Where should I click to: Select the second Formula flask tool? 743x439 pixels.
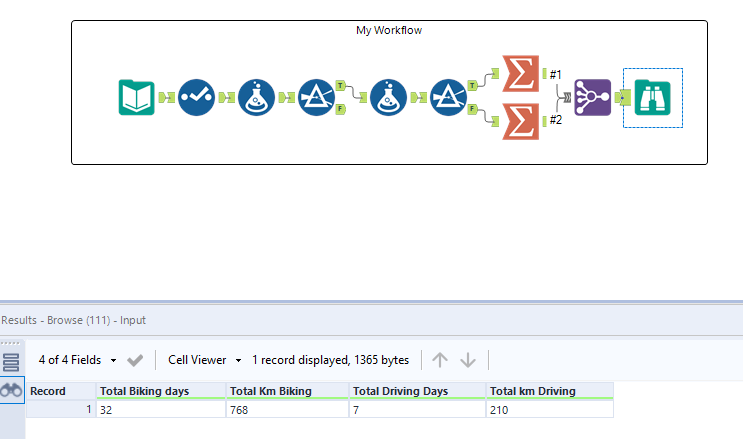pyautogui.click(x=388, y=97)
